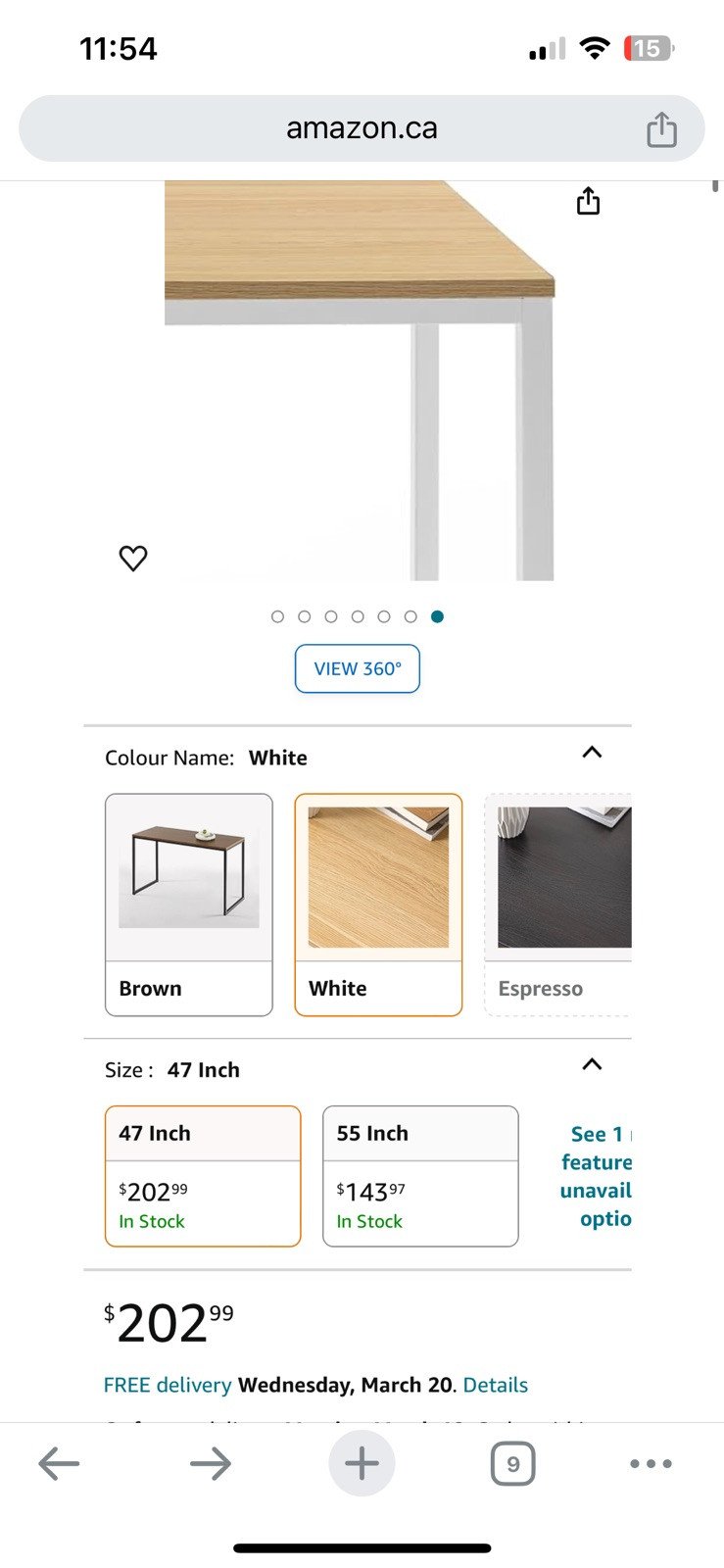Collapse the Colour Name section chevron
The width and height of the screenshot is (724, 1568).
click(x=592, y=753)
